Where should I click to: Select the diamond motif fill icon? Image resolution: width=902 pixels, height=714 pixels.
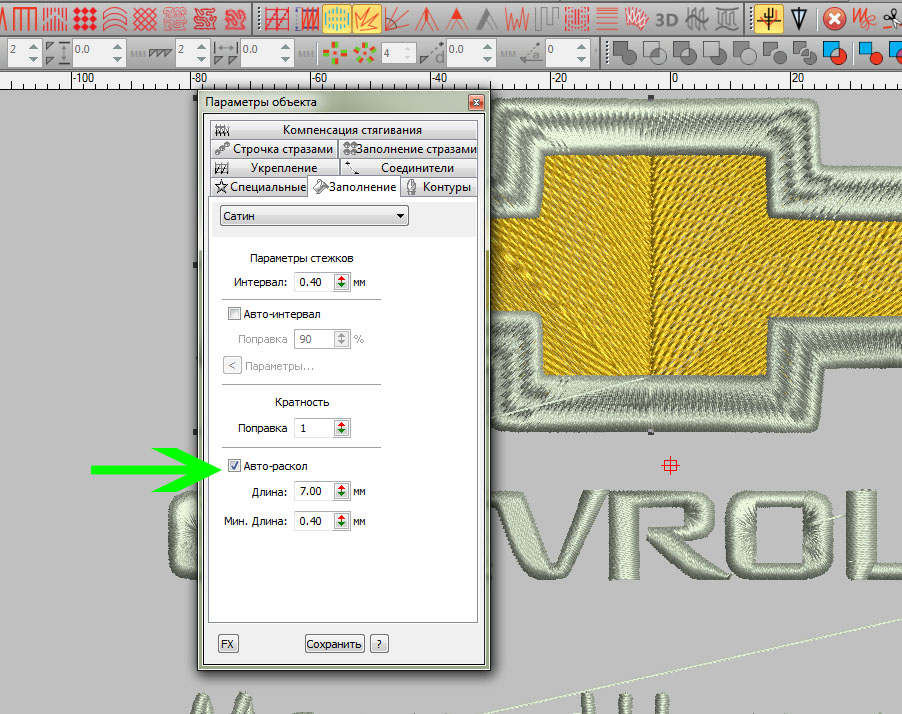[x=85, y=19]
